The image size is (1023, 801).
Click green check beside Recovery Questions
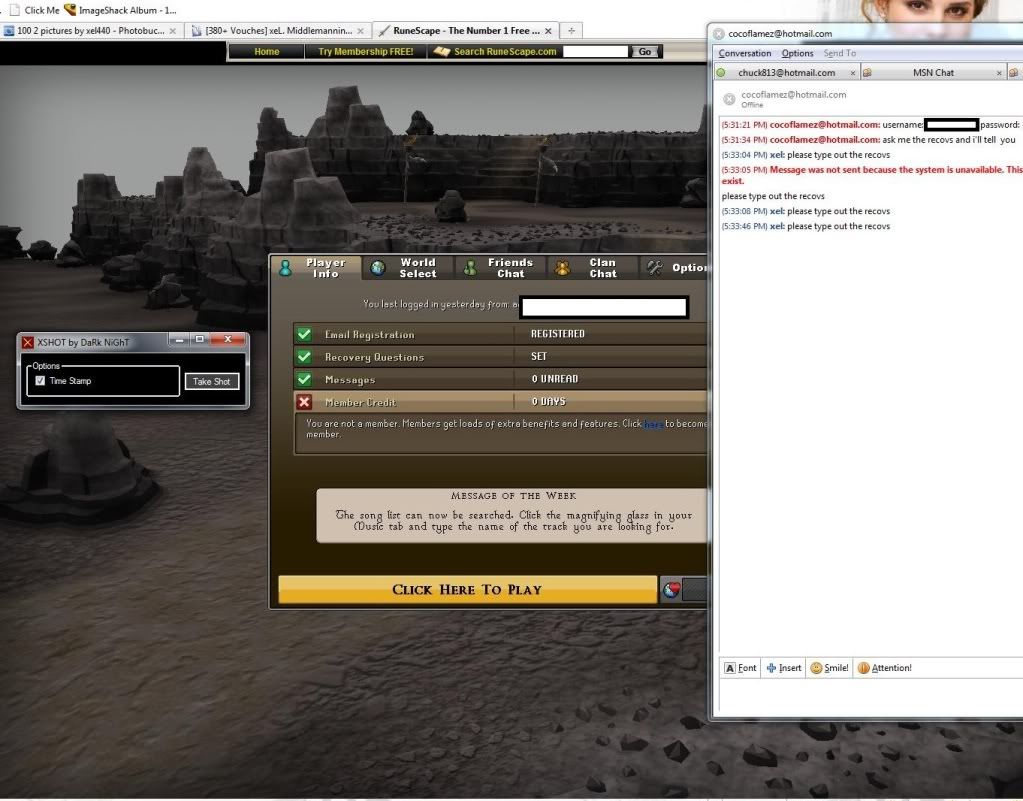coord(304,357)
